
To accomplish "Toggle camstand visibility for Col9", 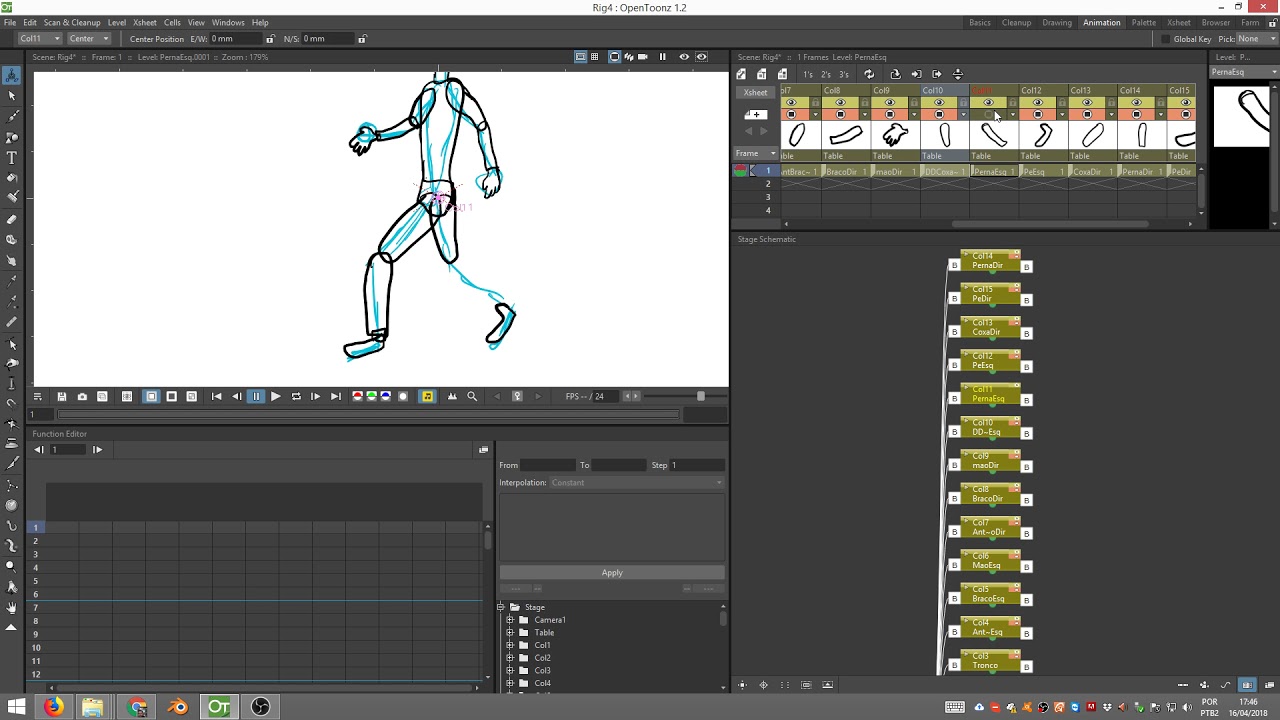I will pyautogui.click(x=890, y=114).
